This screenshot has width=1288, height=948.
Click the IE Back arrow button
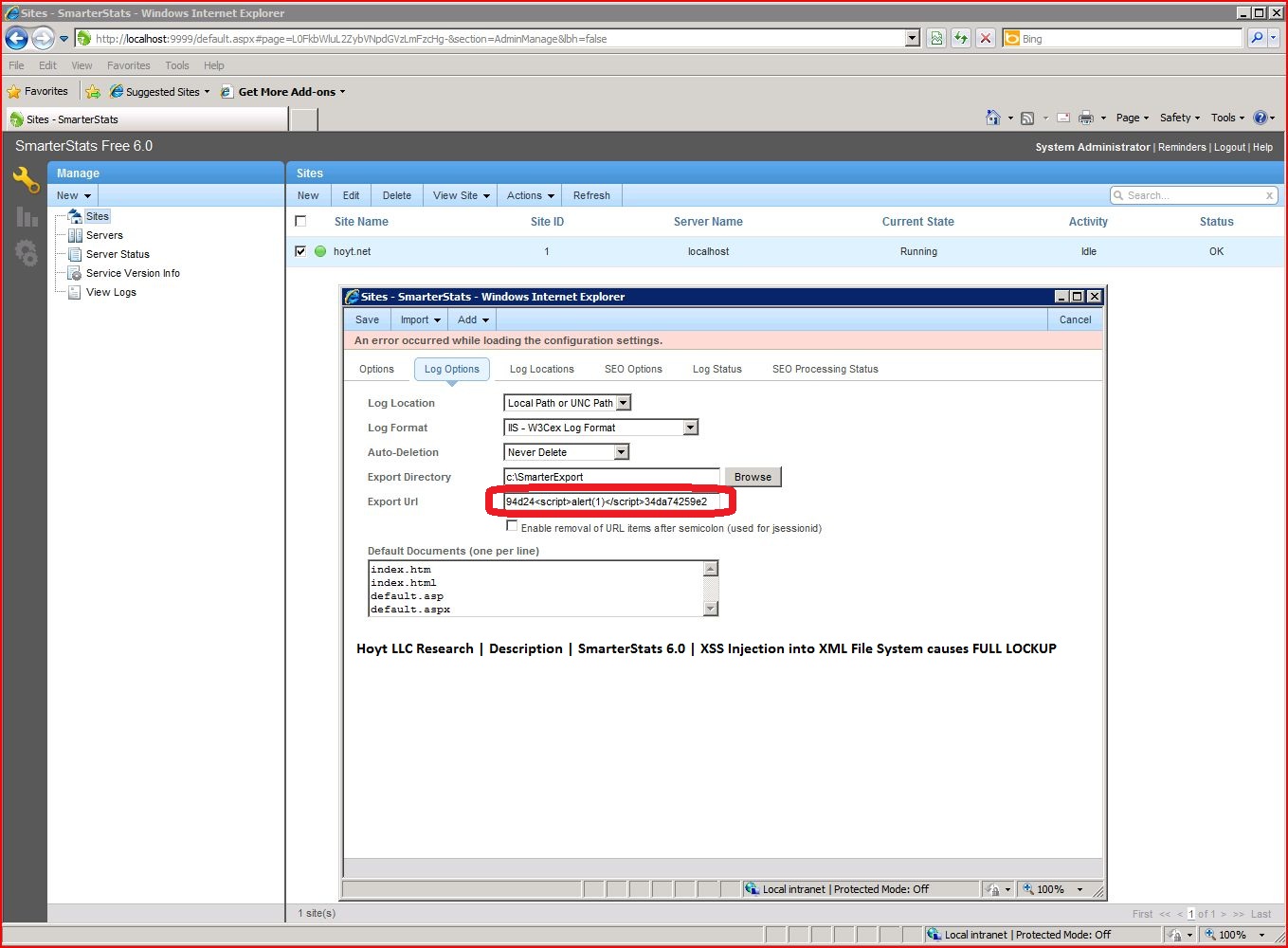(x=16, y=38)
